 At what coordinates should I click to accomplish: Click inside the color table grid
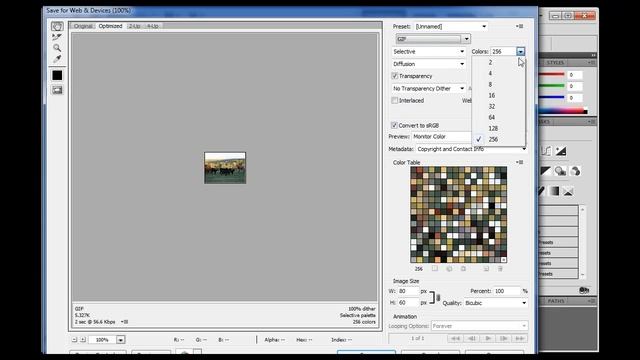(458, 214)
